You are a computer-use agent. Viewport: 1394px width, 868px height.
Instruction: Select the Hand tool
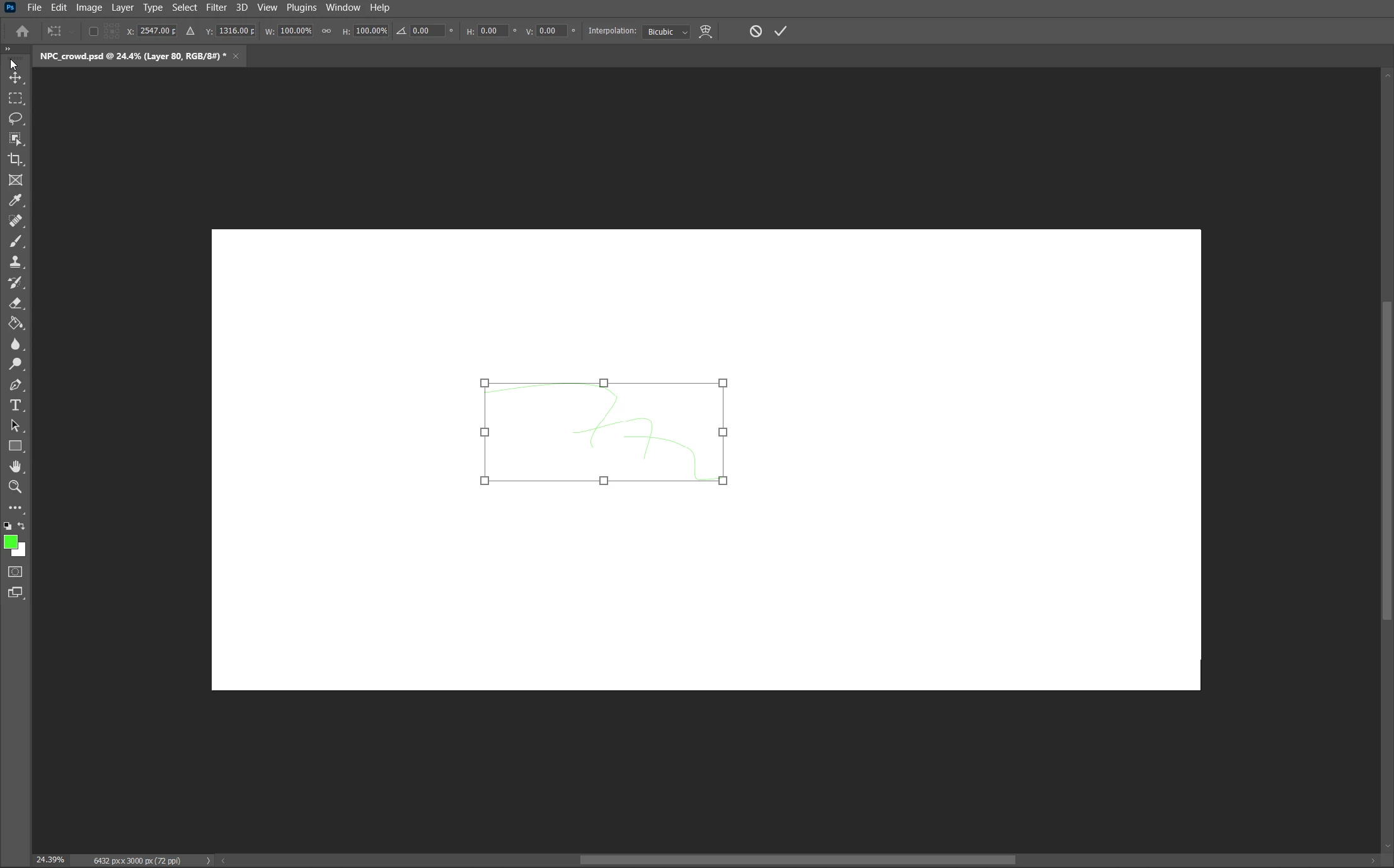(x=15, y=466)
